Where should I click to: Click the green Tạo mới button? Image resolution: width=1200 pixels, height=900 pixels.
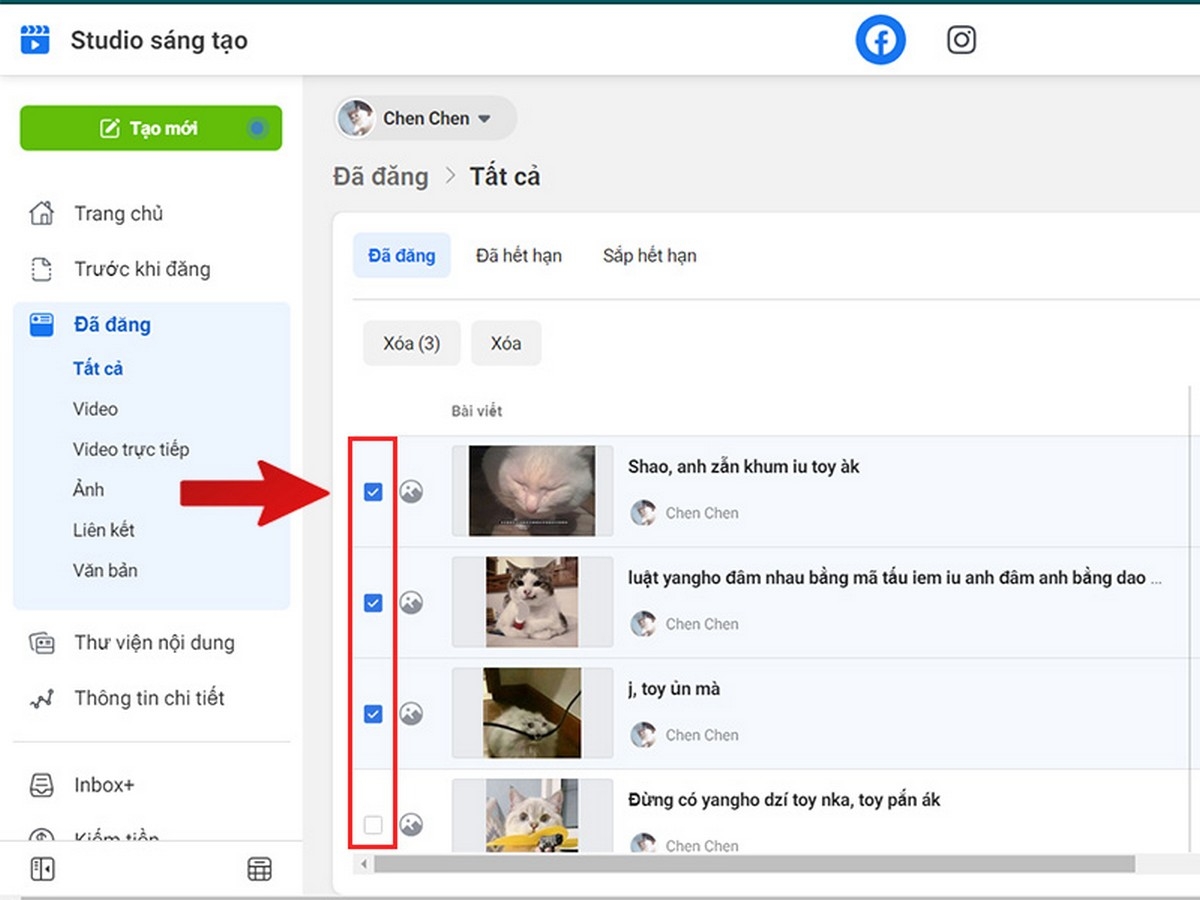pos(150,128)
